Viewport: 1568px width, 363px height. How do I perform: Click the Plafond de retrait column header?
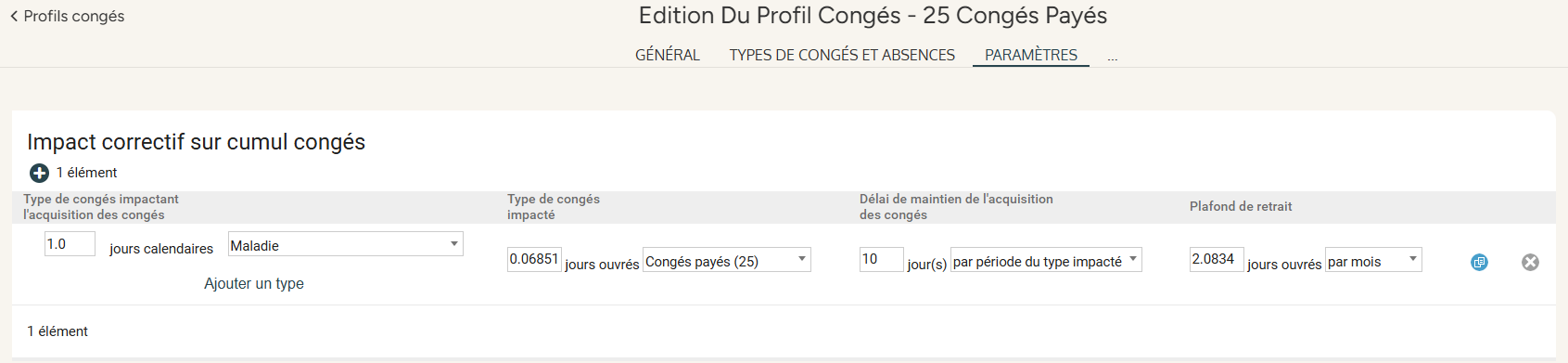(x=1241, y=206)
